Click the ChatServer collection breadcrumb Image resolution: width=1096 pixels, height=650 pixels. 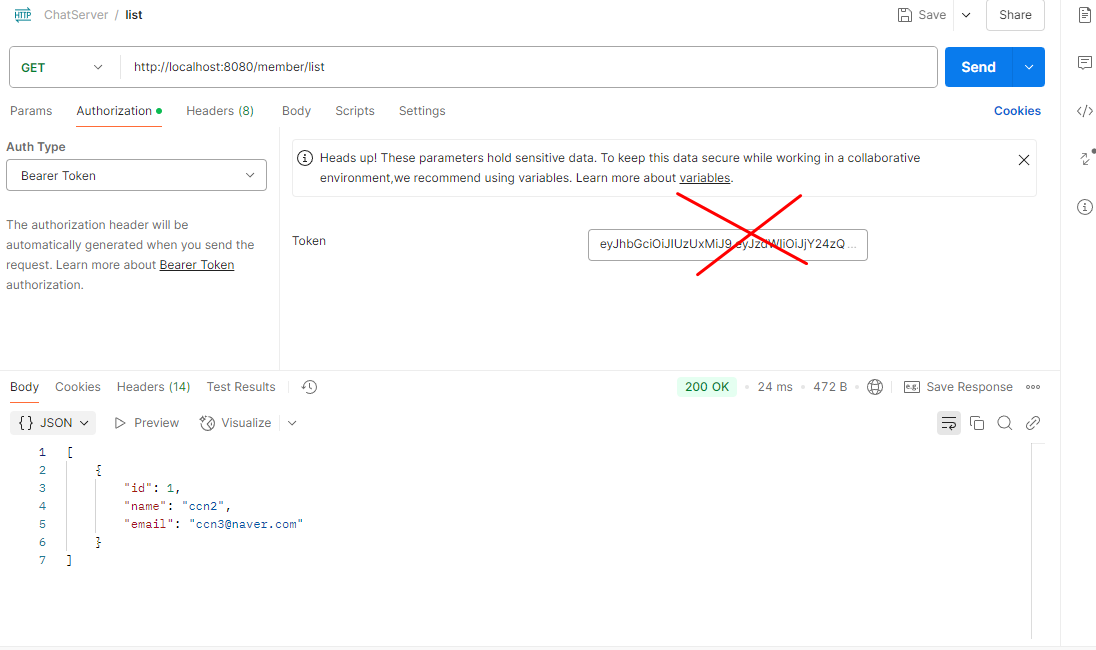click(76, 15)
